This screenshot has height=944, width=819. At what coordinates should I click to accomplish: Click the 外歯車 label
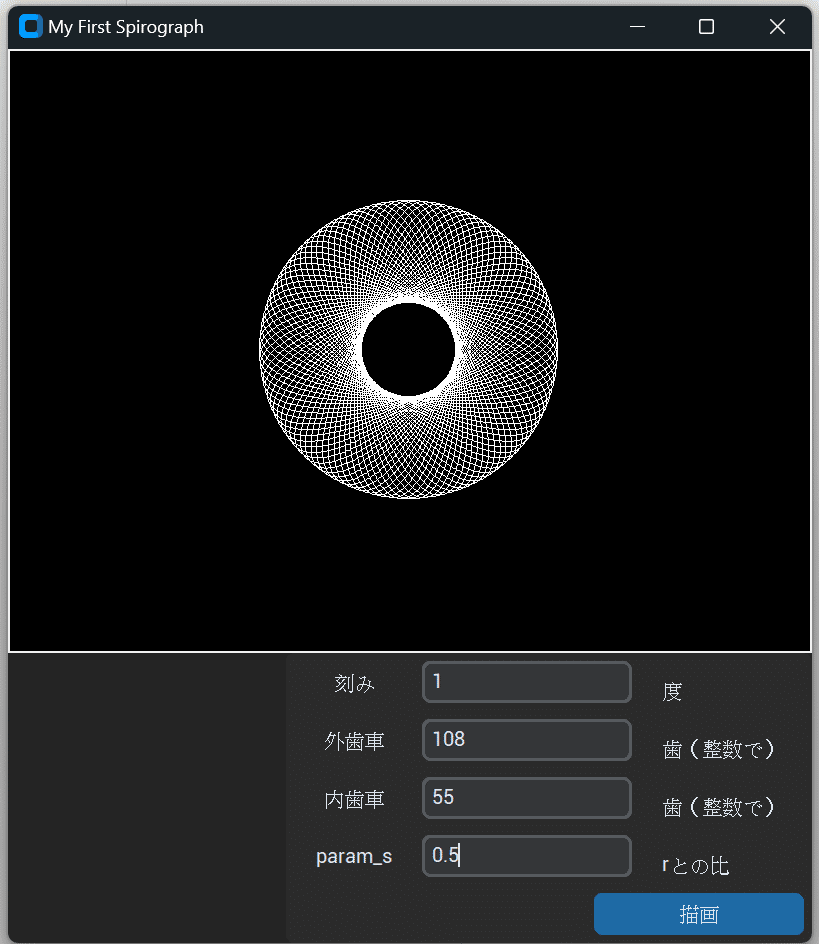tap(354, 741)
